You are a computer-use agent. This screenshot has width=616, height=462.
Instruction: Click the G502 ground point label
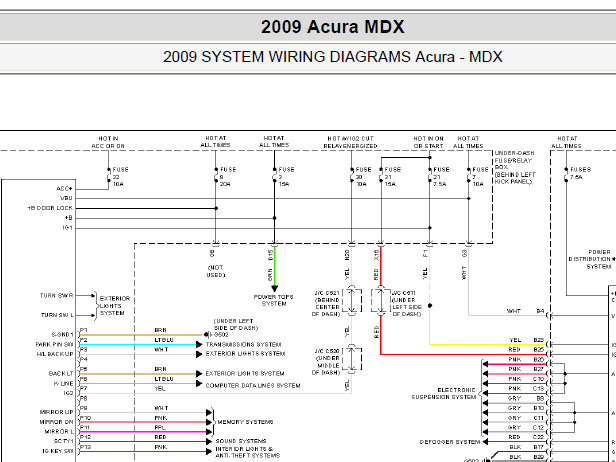[x=221, y=335]
